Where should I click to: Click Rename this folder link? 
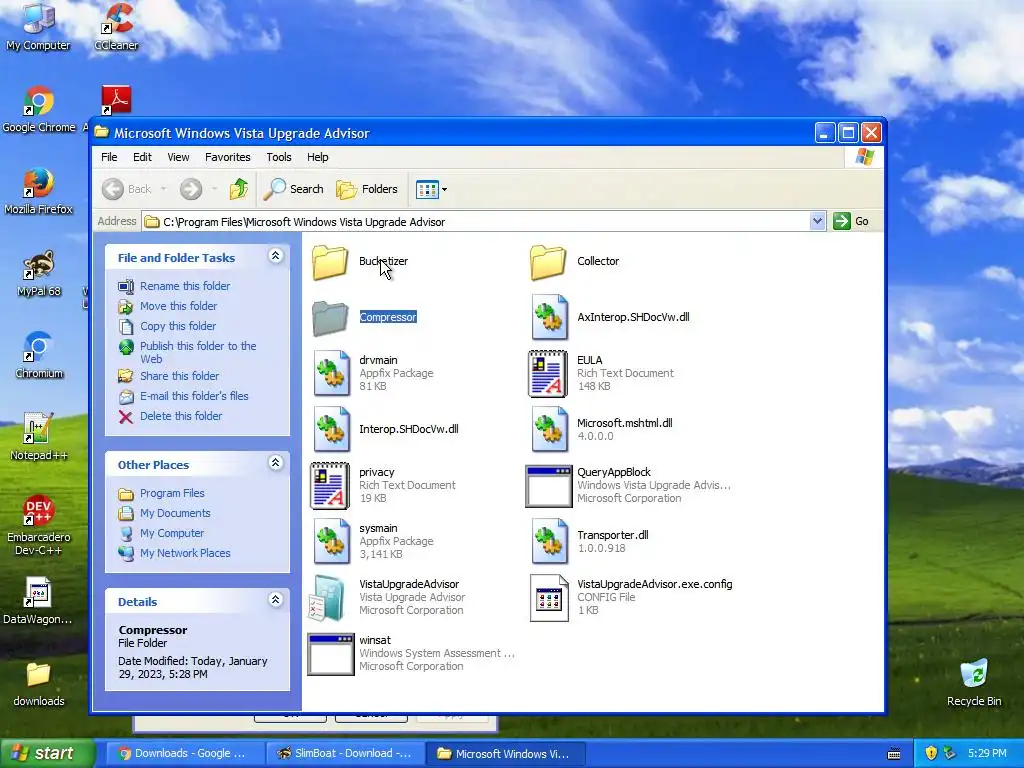185,286
